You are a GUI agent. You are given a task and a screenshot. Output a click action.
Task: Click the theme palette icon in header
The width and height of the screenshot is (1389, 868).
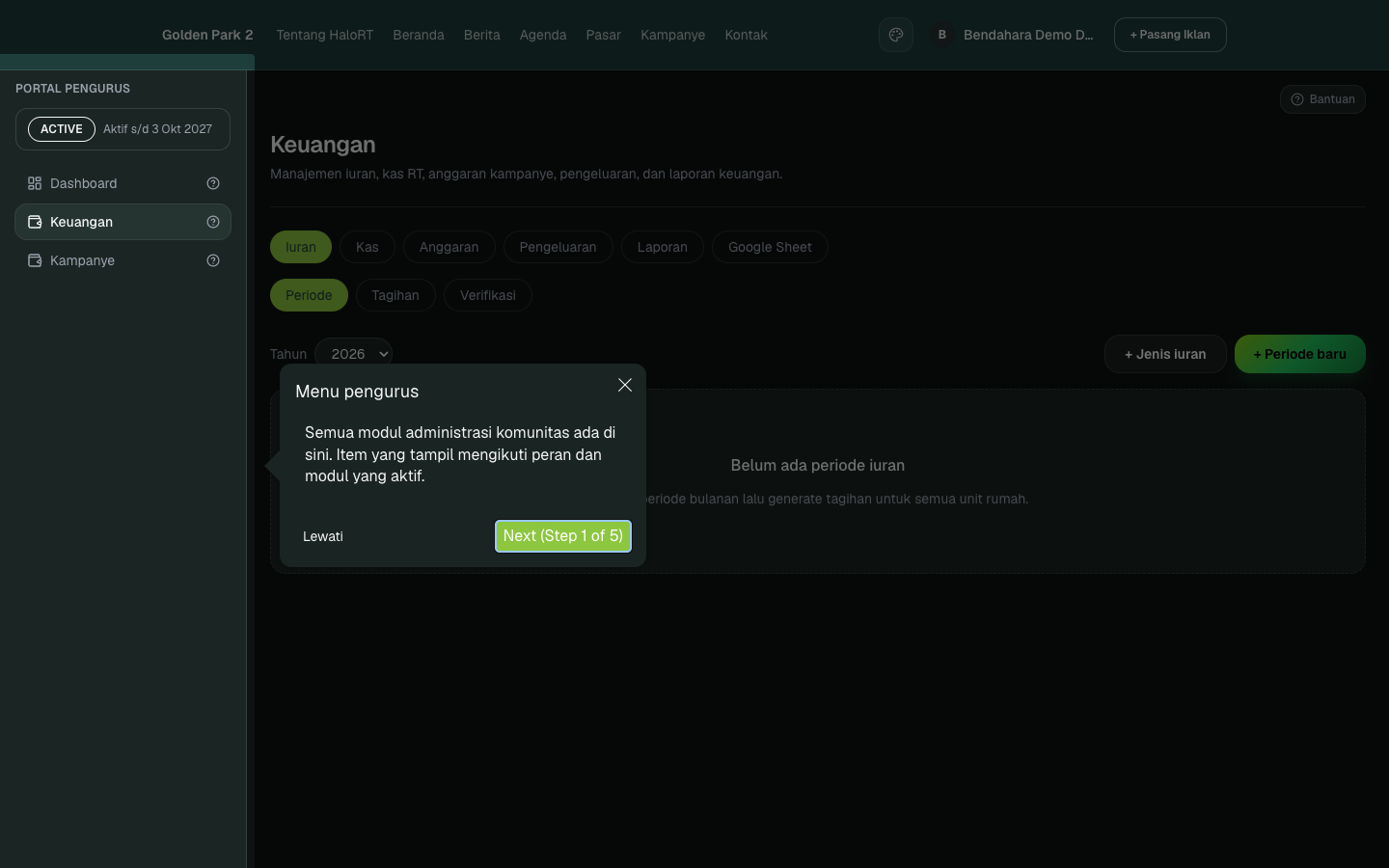(x=896, y=35)
